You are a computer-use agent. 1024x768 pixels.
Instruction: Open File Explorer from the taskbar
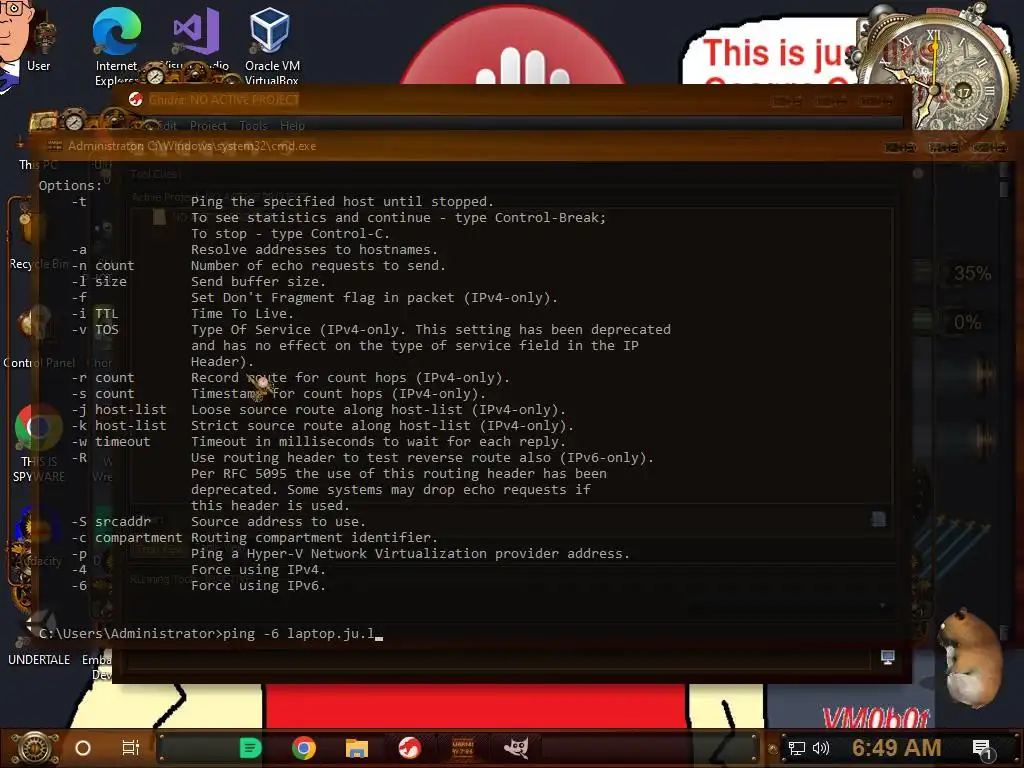click(x=357, y=748)
